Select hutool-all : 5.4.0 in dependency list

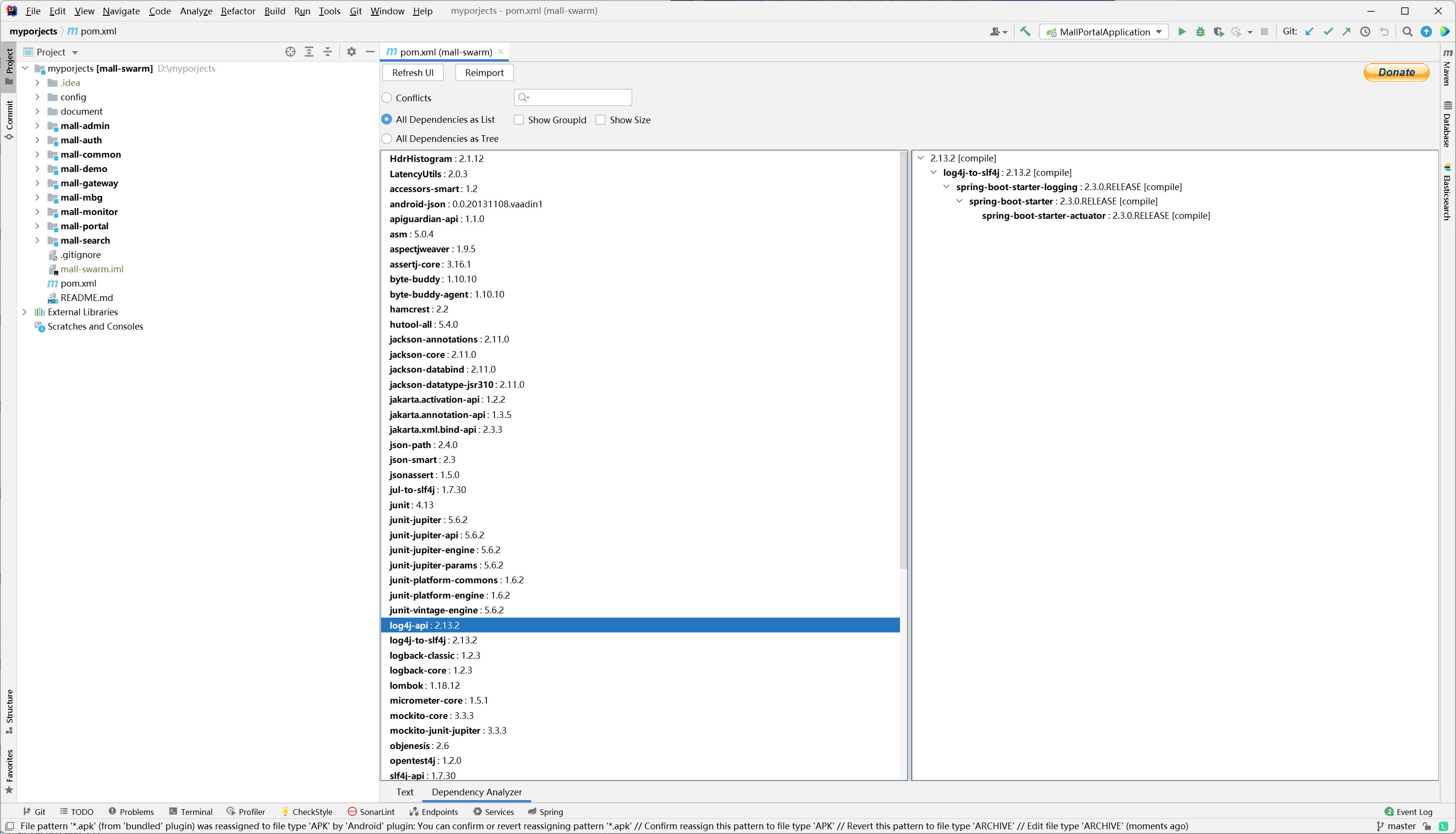pyautogui.click(x=640, y=324)
